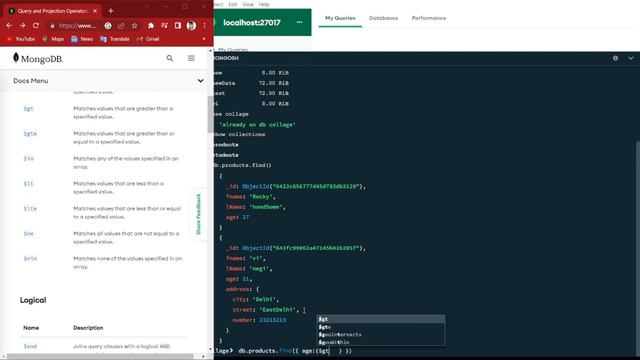
Task: Open the media control icon in Chrome toolbar
Action: [164, 25]
